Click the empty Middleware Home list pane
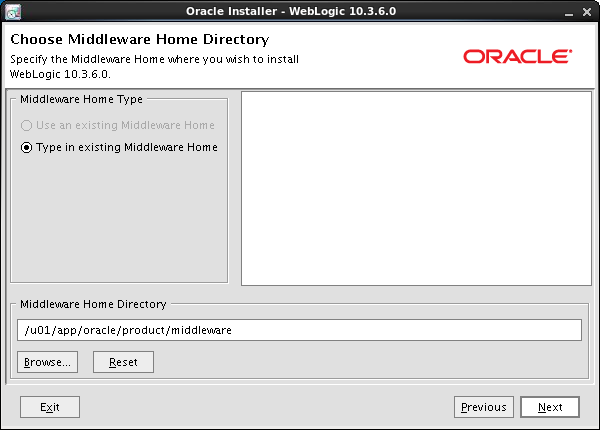Viewport: 600px width, 430px height. coord(416,188)
